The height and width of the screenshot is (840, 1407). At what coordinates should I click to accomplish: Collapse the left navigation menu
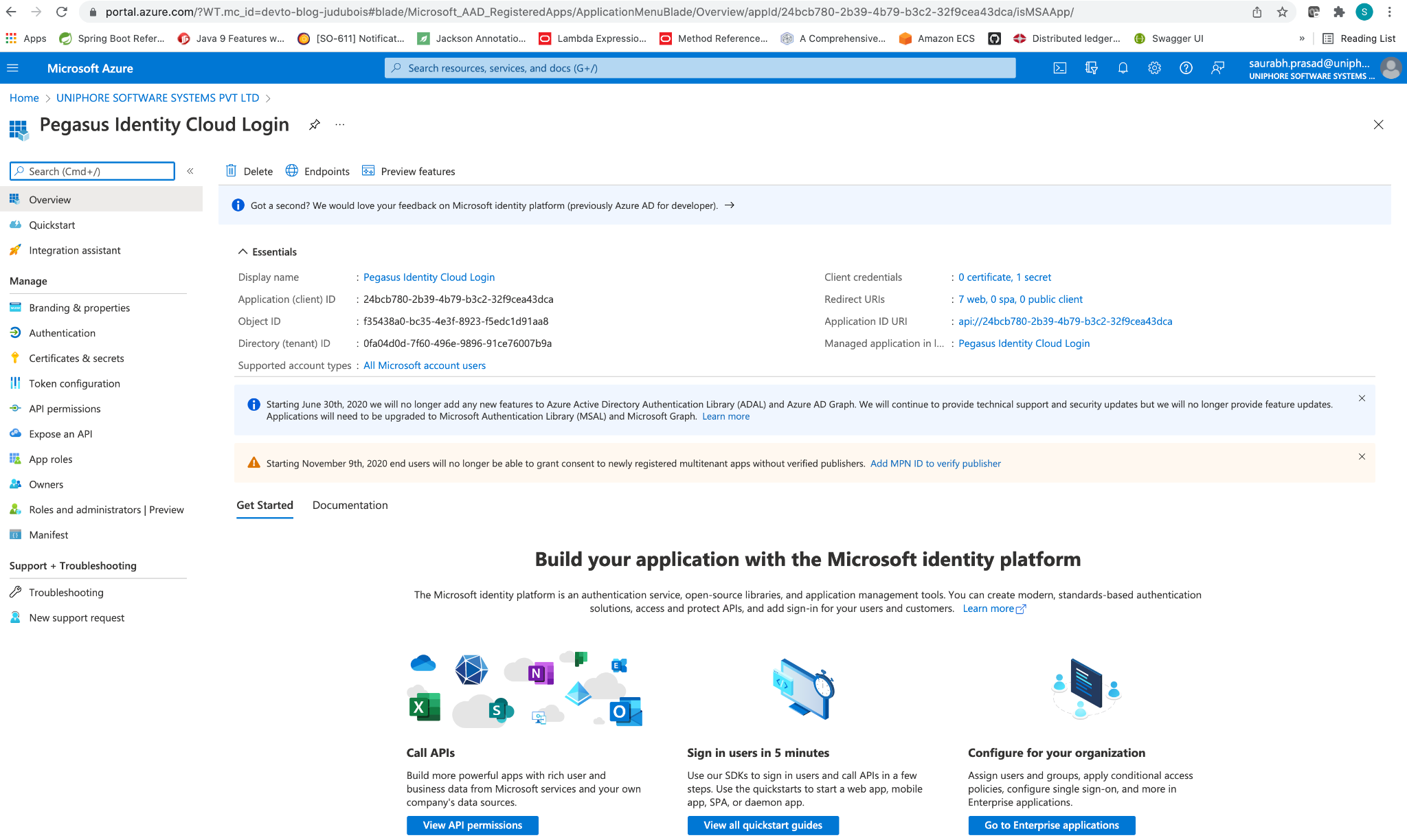[190, 171]
